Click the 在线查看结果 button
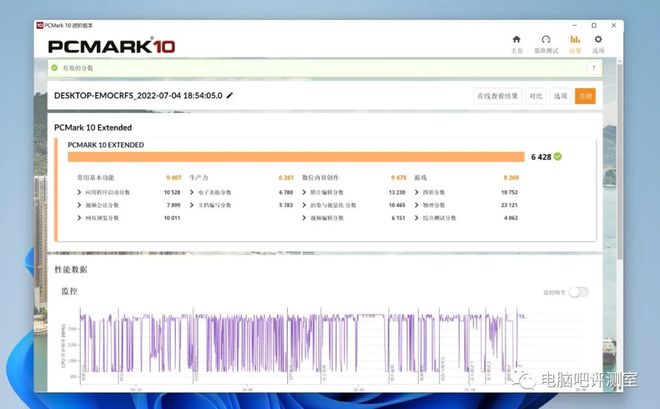 [498, 96]
